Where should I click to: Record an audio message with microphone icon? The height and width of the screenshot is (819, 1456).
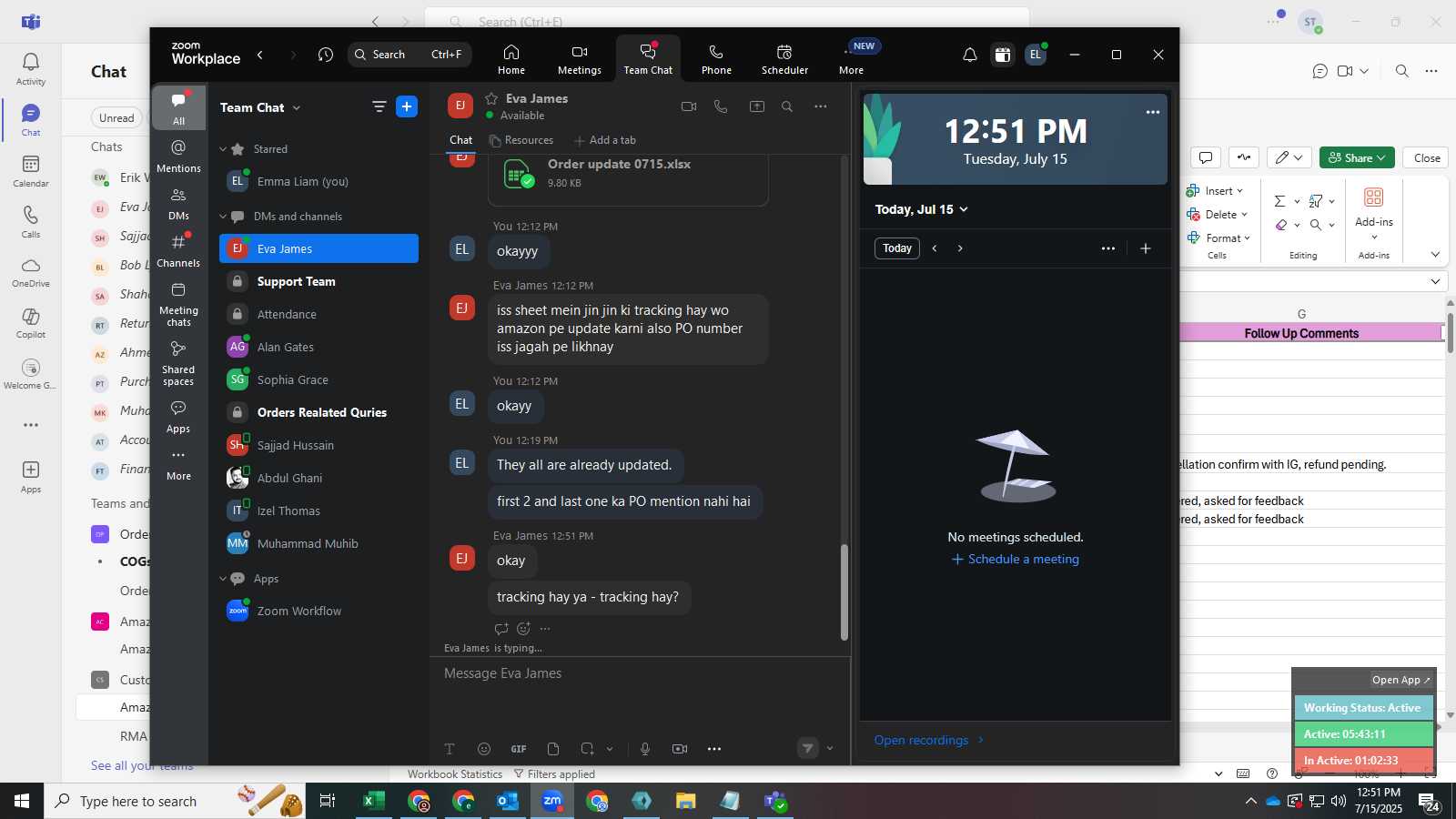645,749
